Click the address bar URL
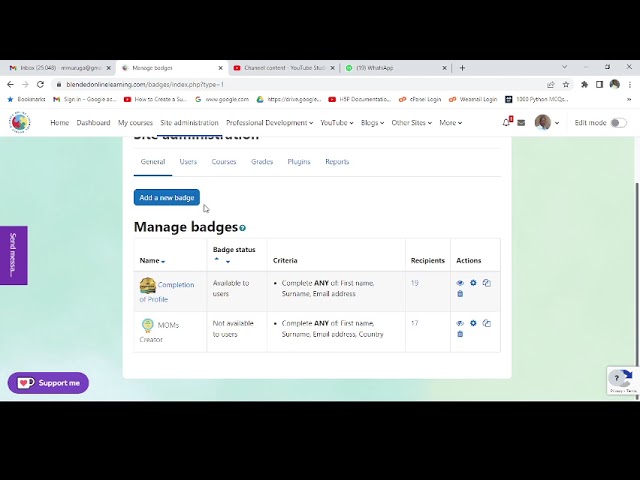This screenshot has height=480, width=640. click(x=145, y=84)
